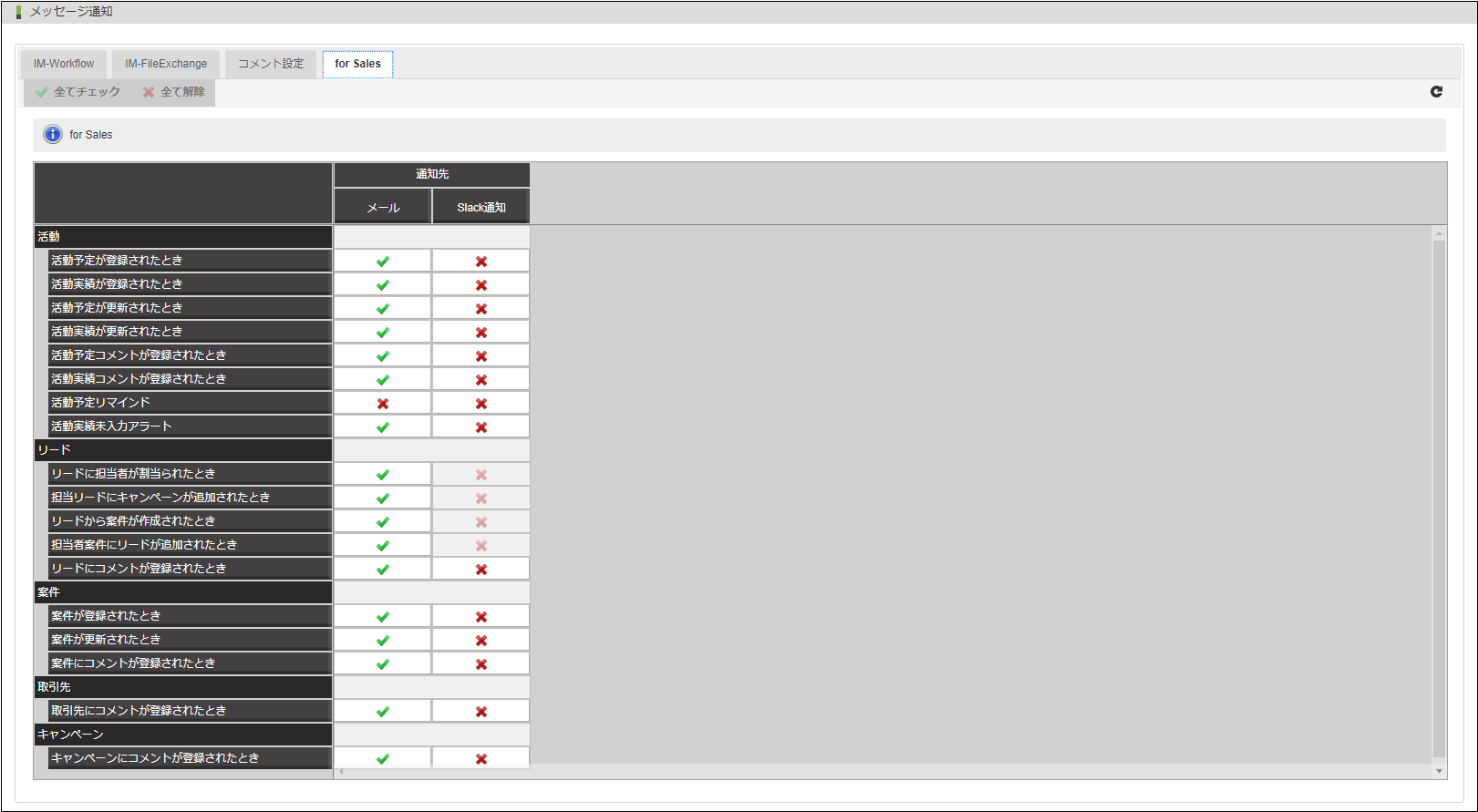The height and width of the screenshot is (812, 1478).
Task: Toggle mail for 活動実績コメントが登録されたとき
Action: 383,379
